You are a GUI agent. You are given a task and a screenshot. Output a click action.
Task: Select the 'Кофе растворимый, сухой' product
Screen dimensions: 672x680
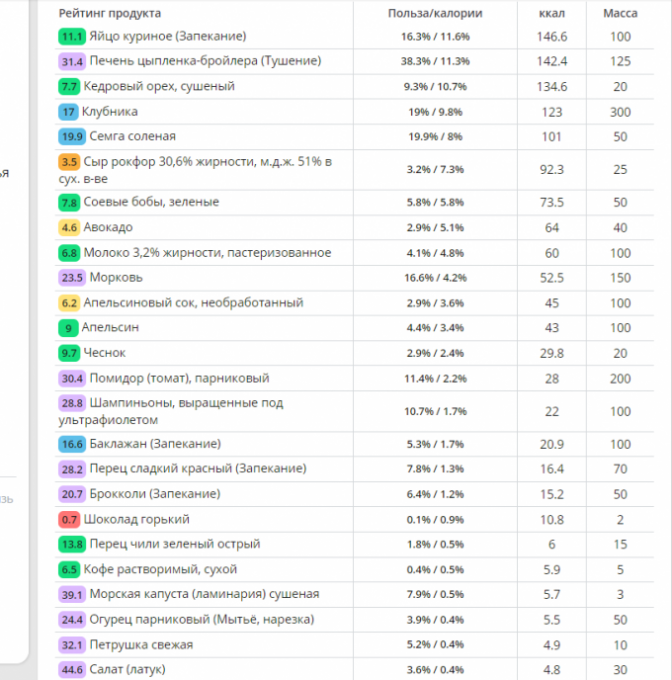(x=160, y=570)
